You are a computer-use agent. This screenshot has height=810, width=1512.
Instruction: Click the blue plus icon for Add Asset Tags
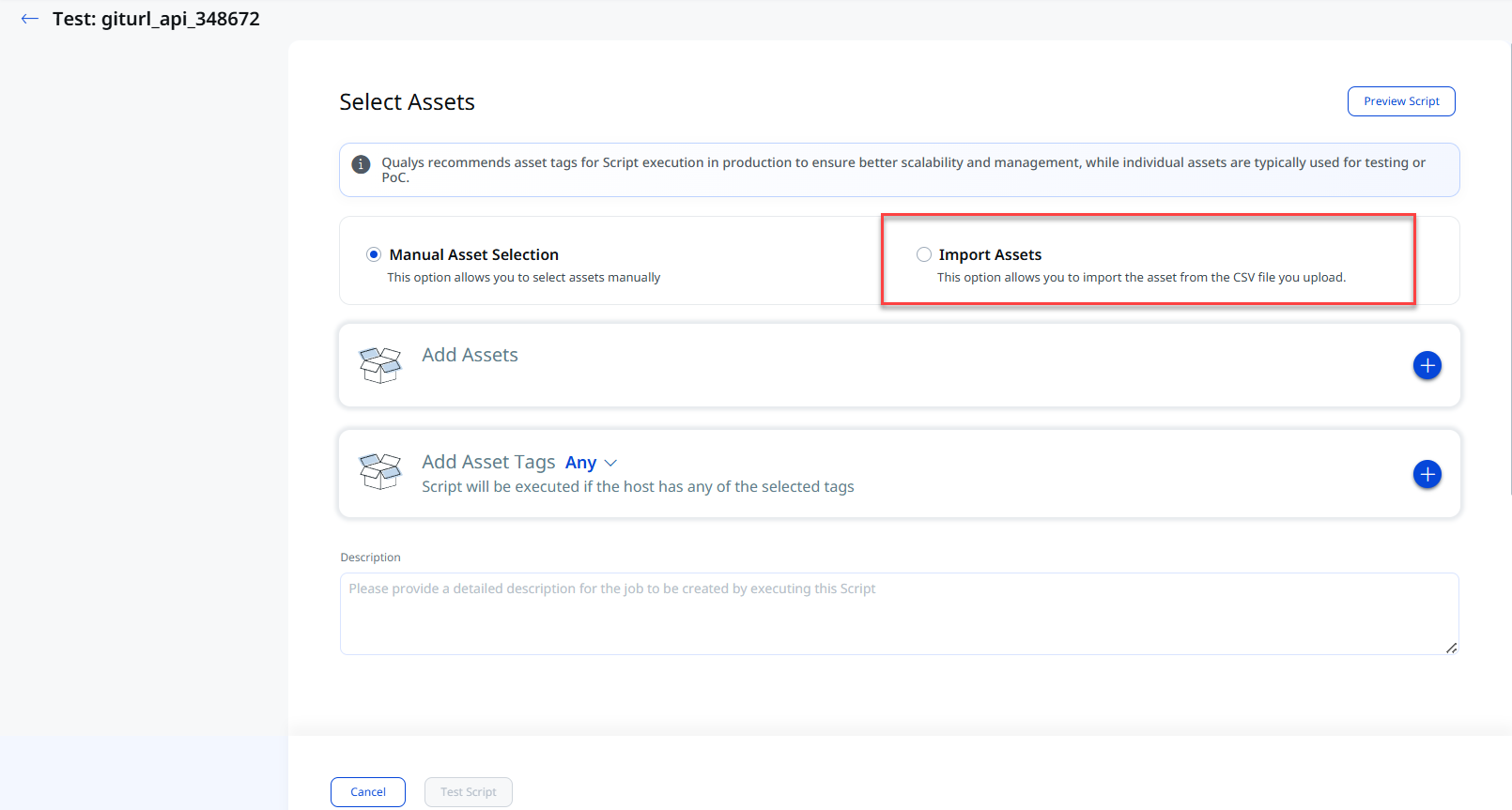point(1427,474)
